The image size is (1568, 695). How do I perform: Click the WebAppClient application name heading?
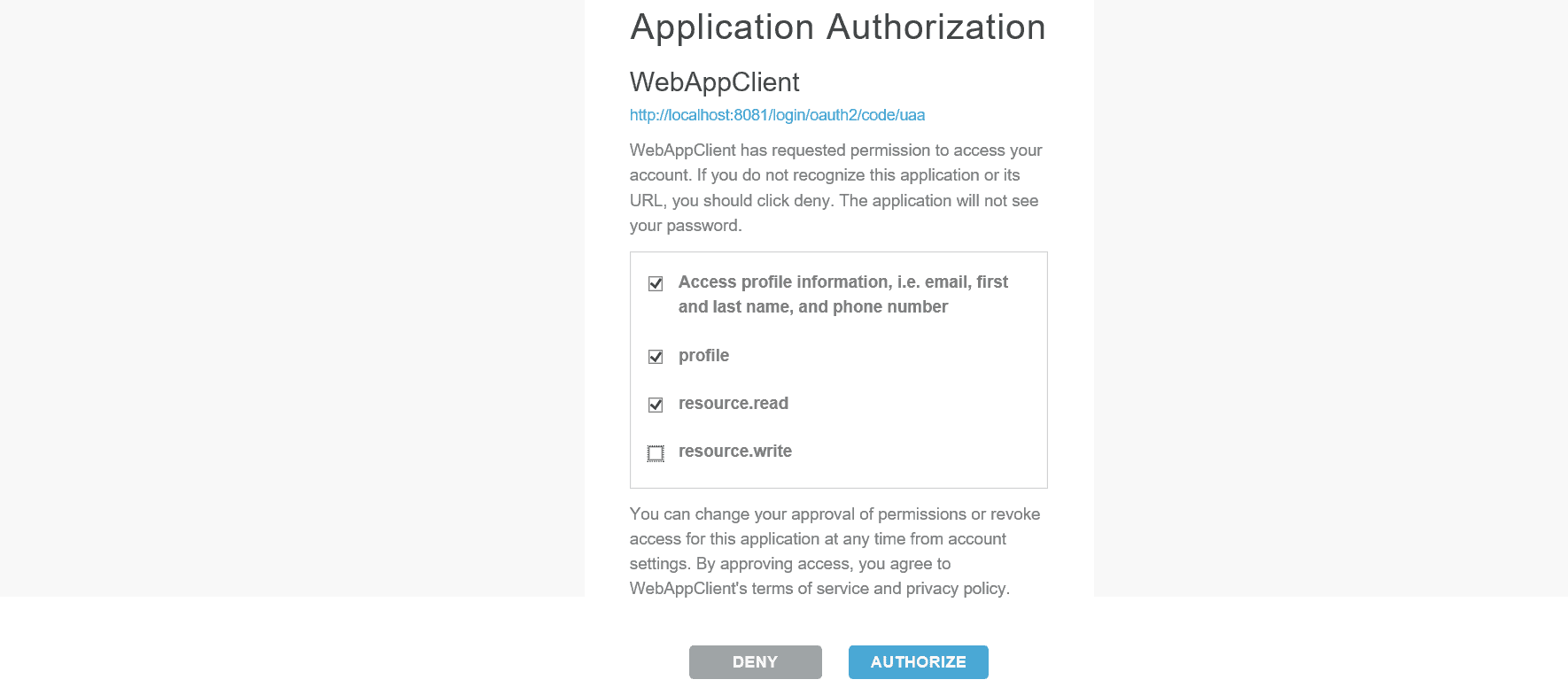click(x=715, y=82)
